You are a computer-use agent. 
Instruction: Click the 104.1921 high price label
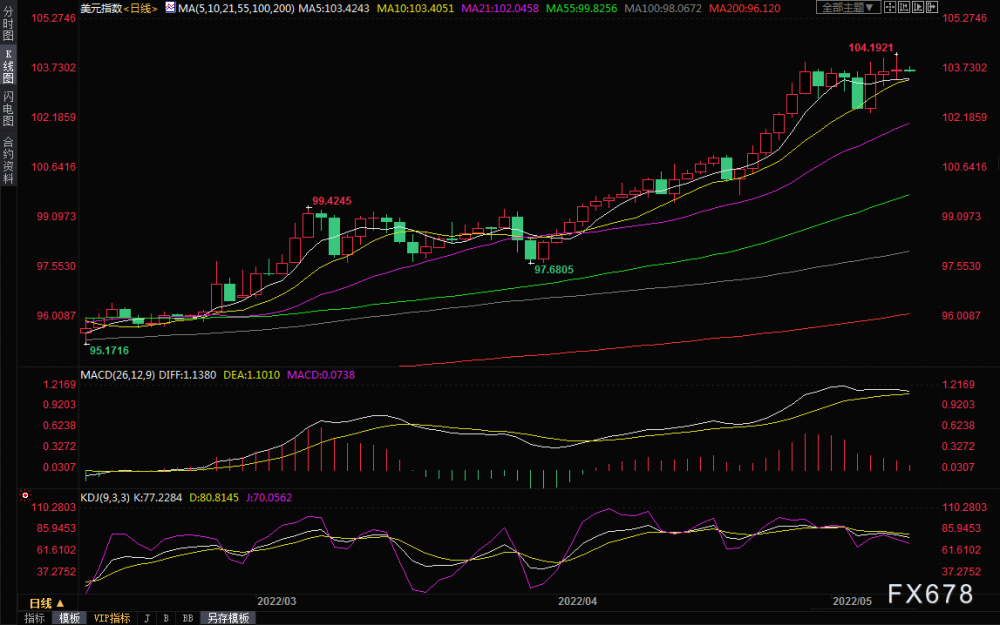click(871, 48)
